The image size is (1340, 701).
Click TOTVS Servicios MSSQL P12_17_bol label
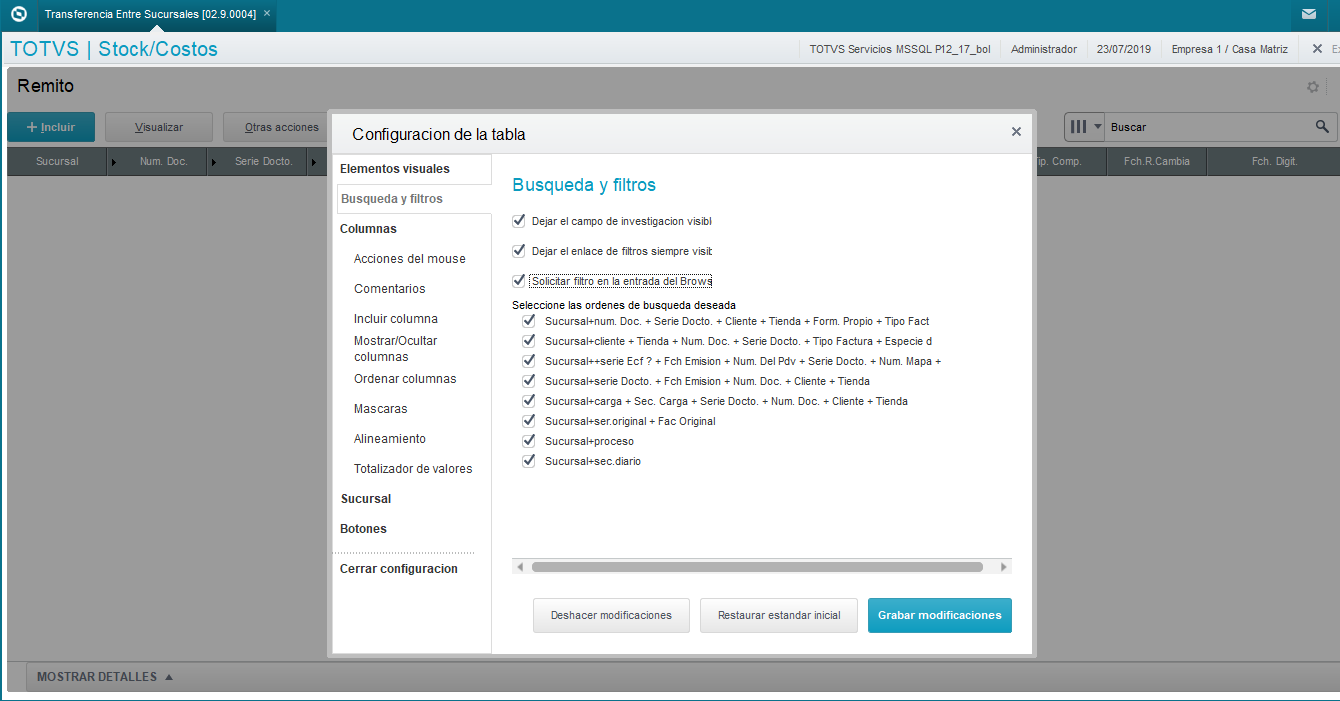pyautogui.click(x=900, y=48)
